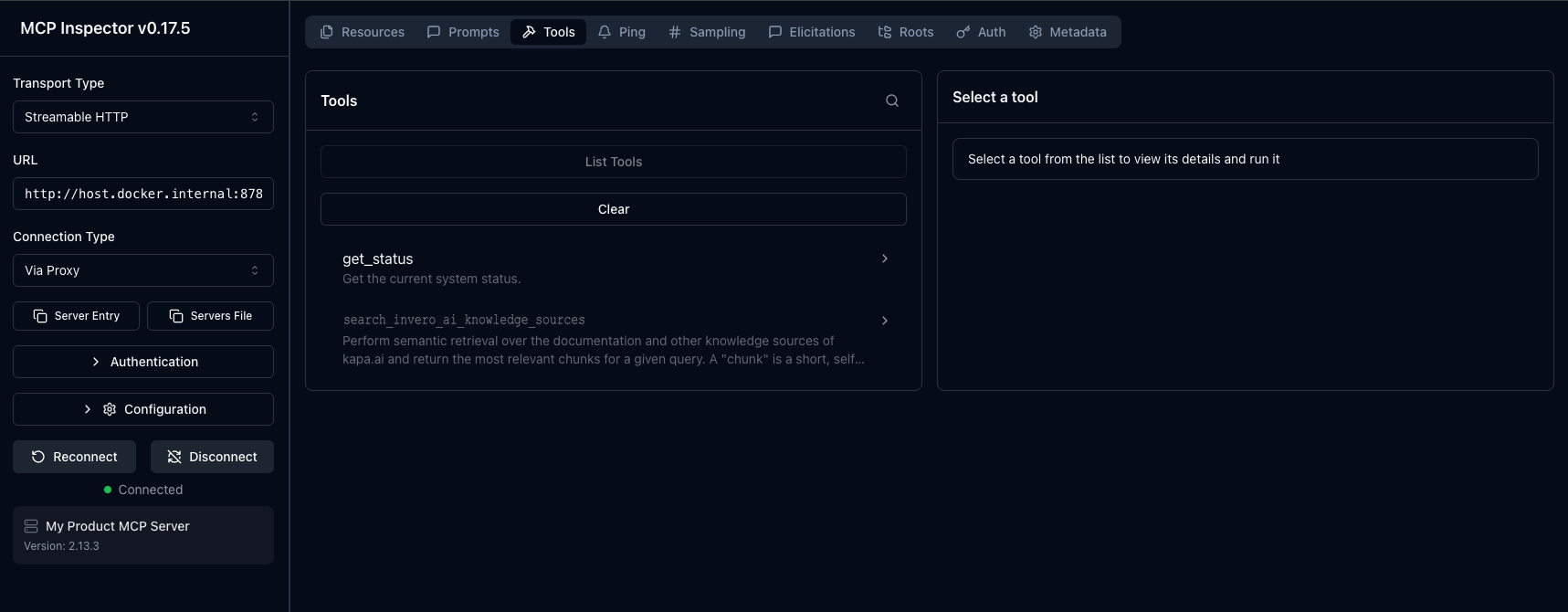Click the 'Get the current system status.' description
This screenshot has width=1568, height=612.
coord(432,279)
